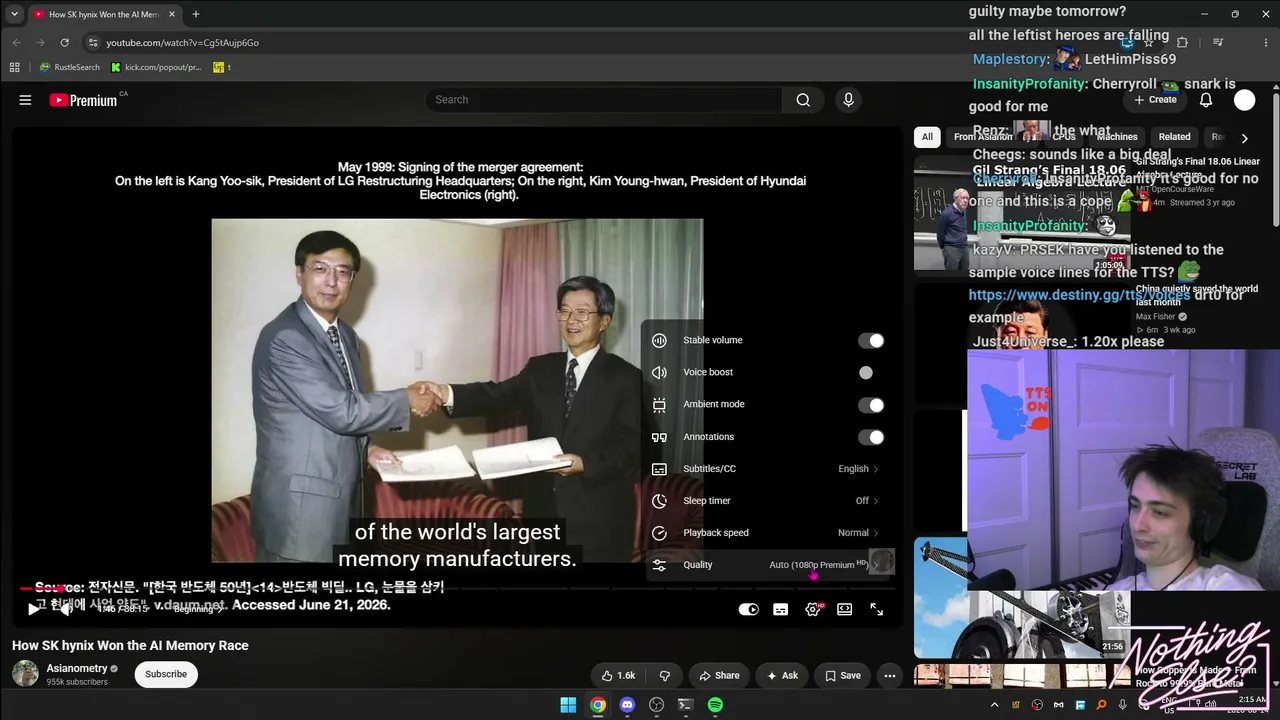Reload the page in Chrome
This screenshot has height=720, width=1280.
tap(64, 43)
